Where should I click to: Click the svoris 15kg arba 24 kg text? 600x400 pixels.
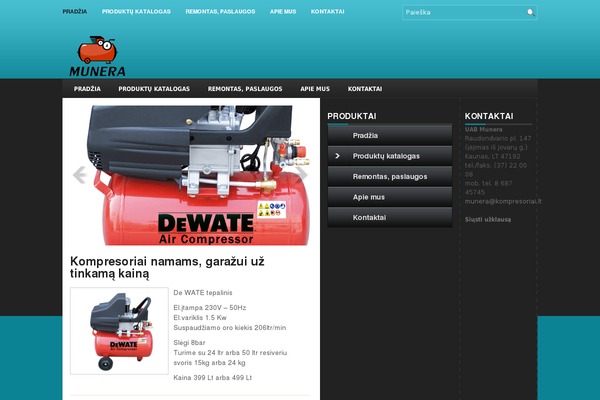pyautogui.click(x=209, y=363)
